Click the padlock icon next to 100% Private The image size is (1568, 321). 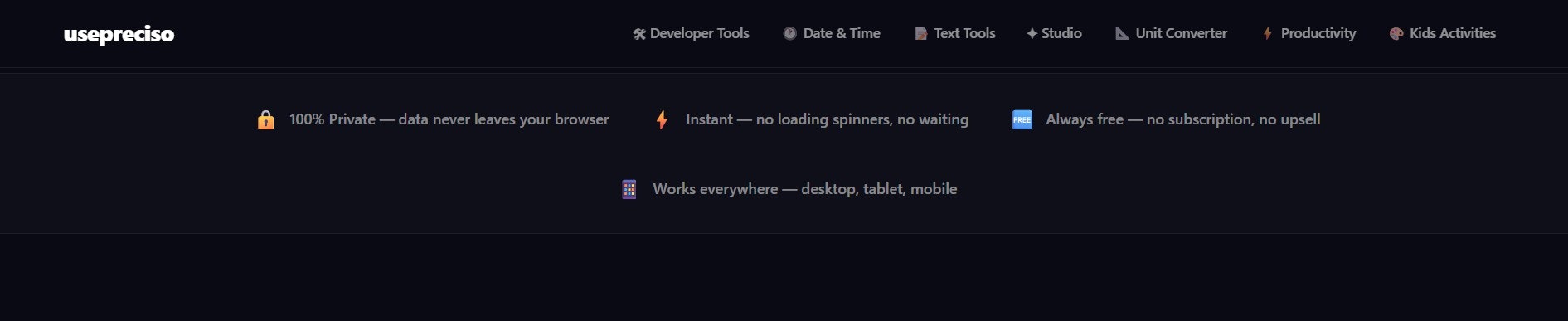pos(265,119)
